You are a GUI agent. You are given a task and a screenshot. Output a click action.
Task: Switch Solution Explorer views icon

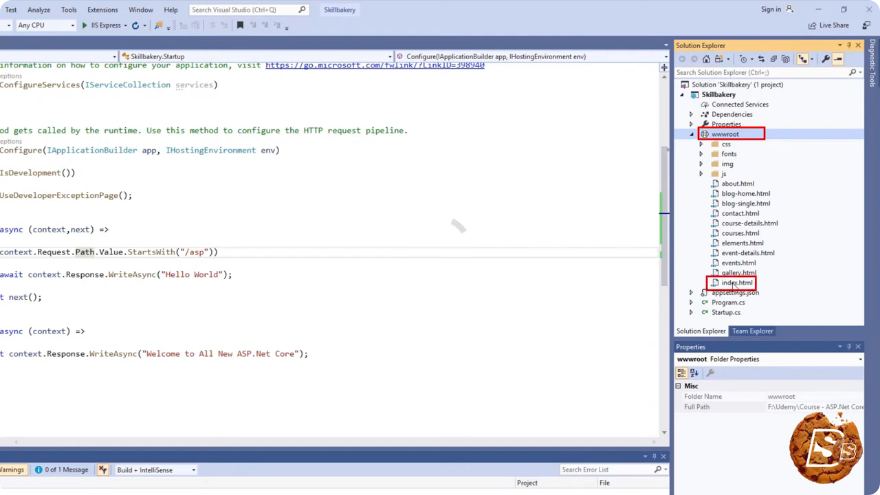[719, 59]
